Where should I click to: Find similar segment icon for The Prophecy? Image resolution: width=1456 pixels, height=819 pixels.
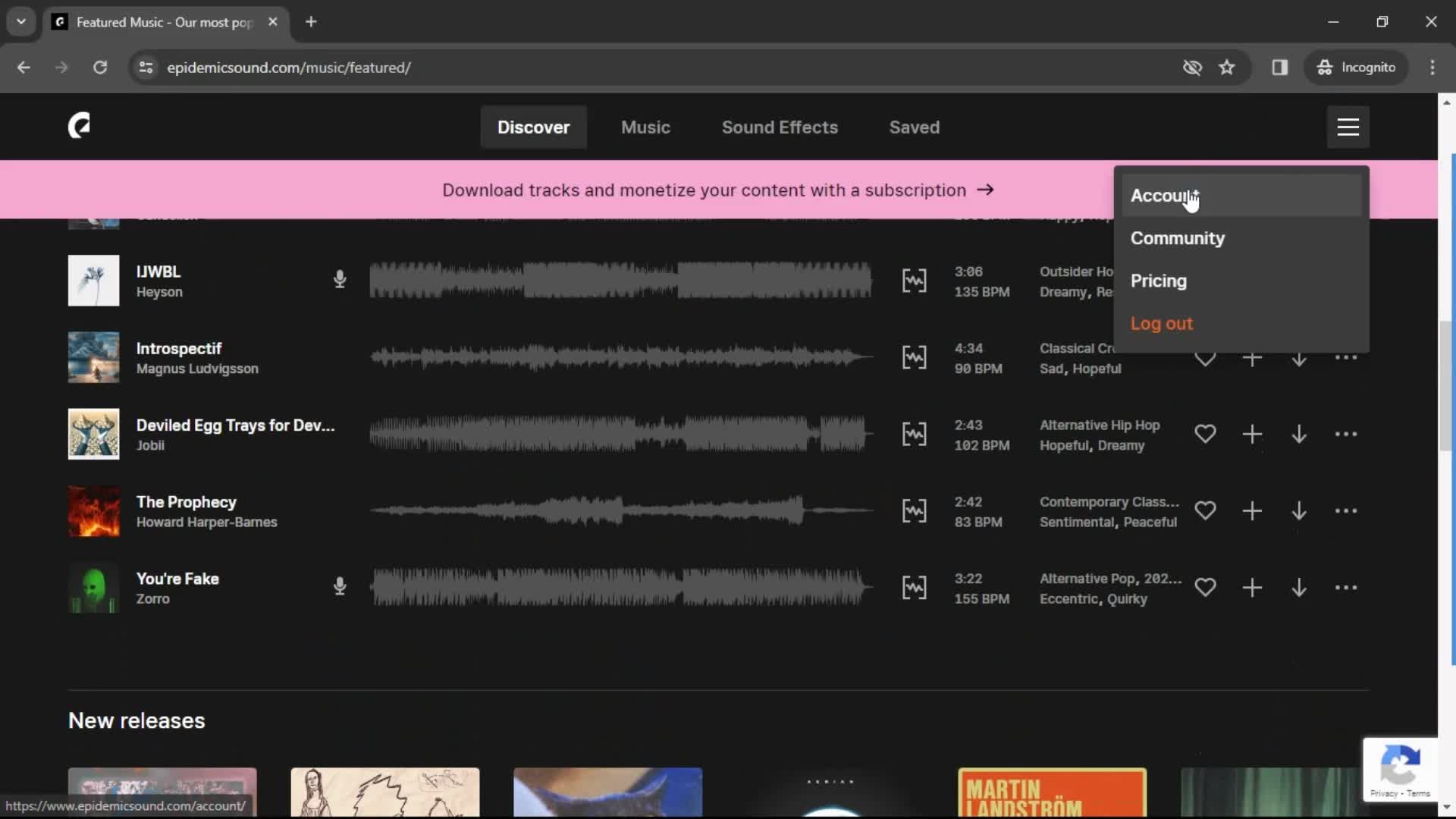tap(914, 511)
